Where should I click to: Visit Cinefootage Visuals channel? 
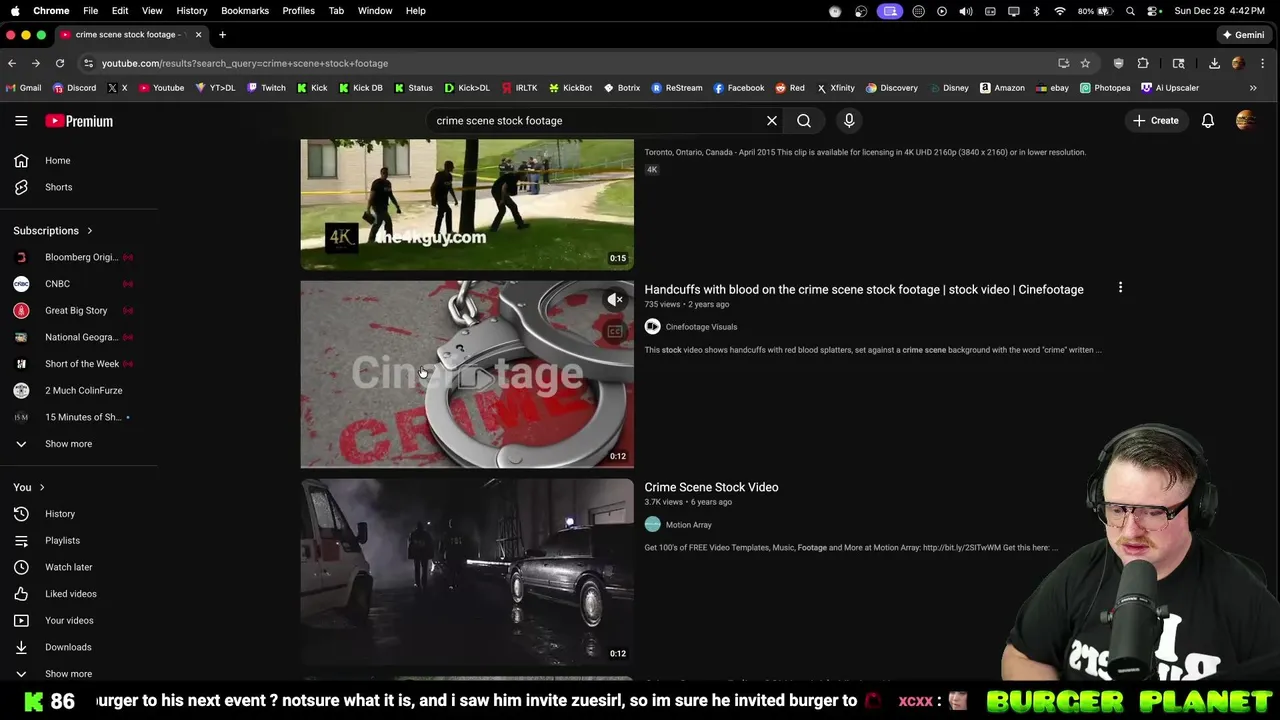point(701,327)
